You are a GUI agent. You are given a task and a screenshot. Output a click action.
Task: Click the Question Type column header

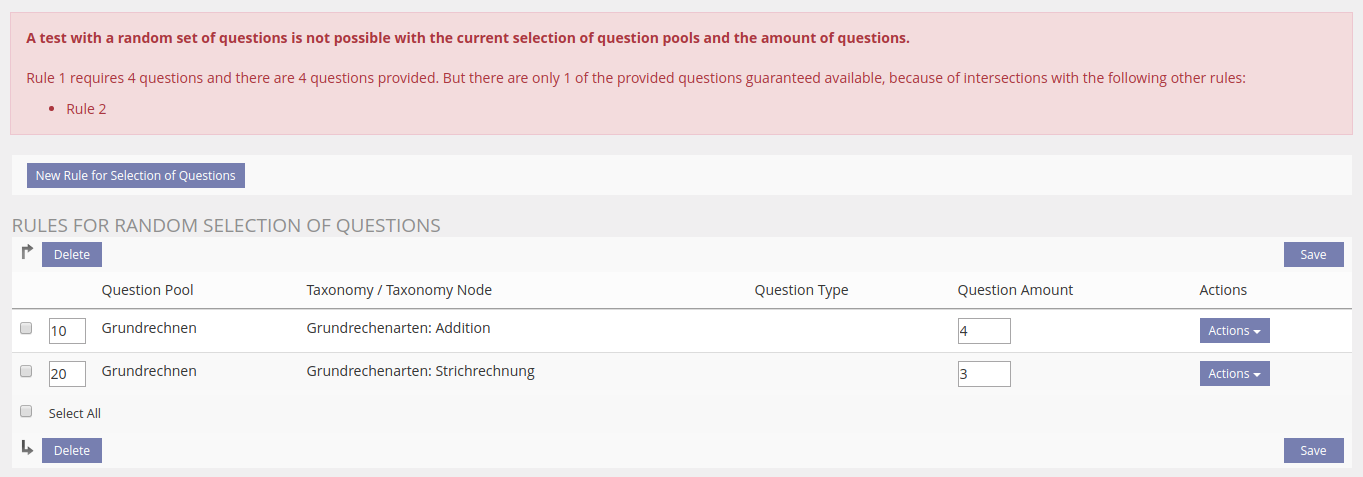tap(801, 290)
